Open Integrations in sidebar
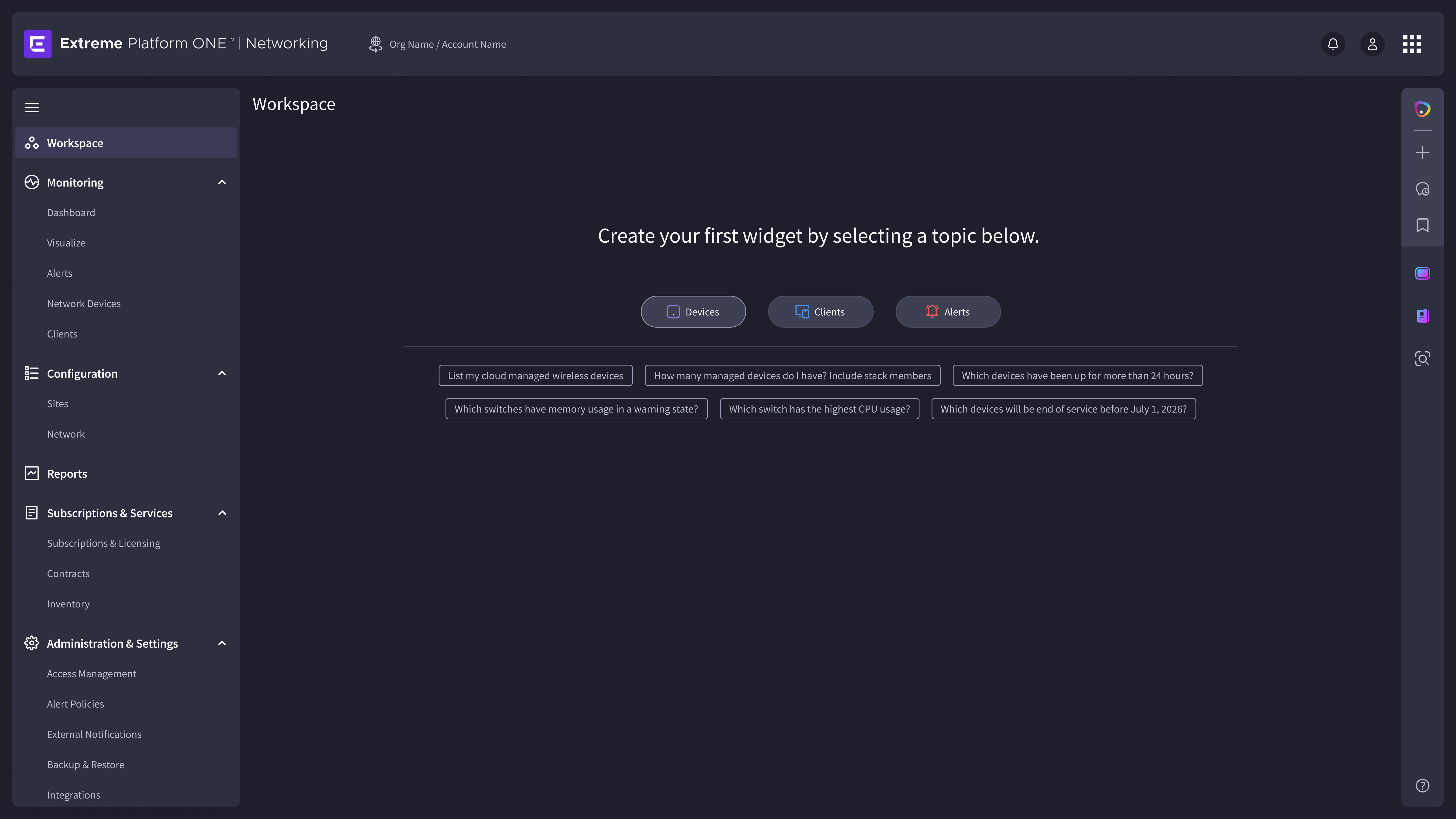The height and width of the screenshot is (819, 1456). point(74,795)
